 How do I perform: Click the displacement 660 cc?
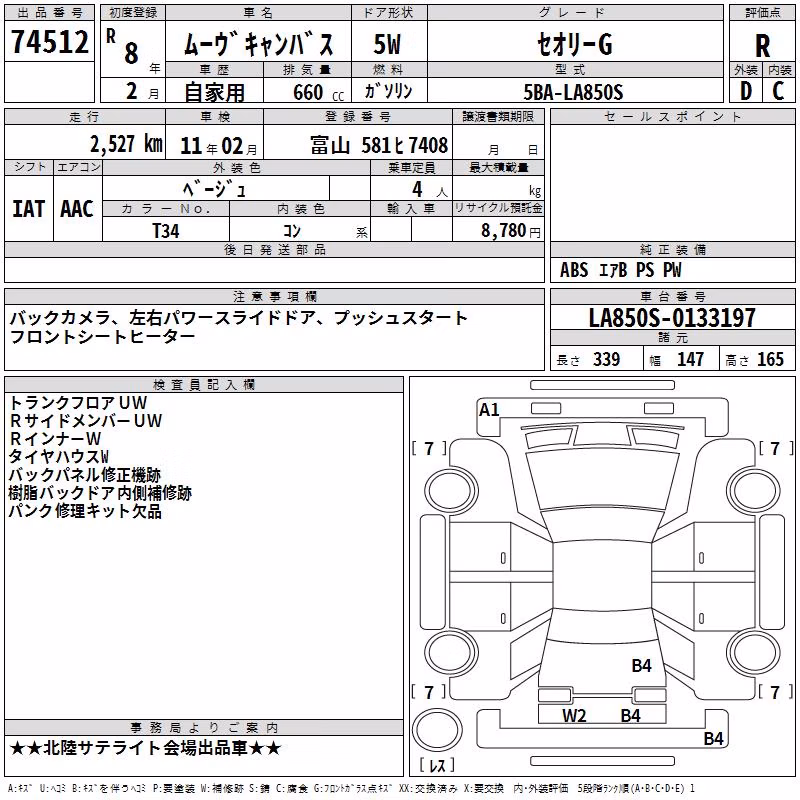pos(318,93)
